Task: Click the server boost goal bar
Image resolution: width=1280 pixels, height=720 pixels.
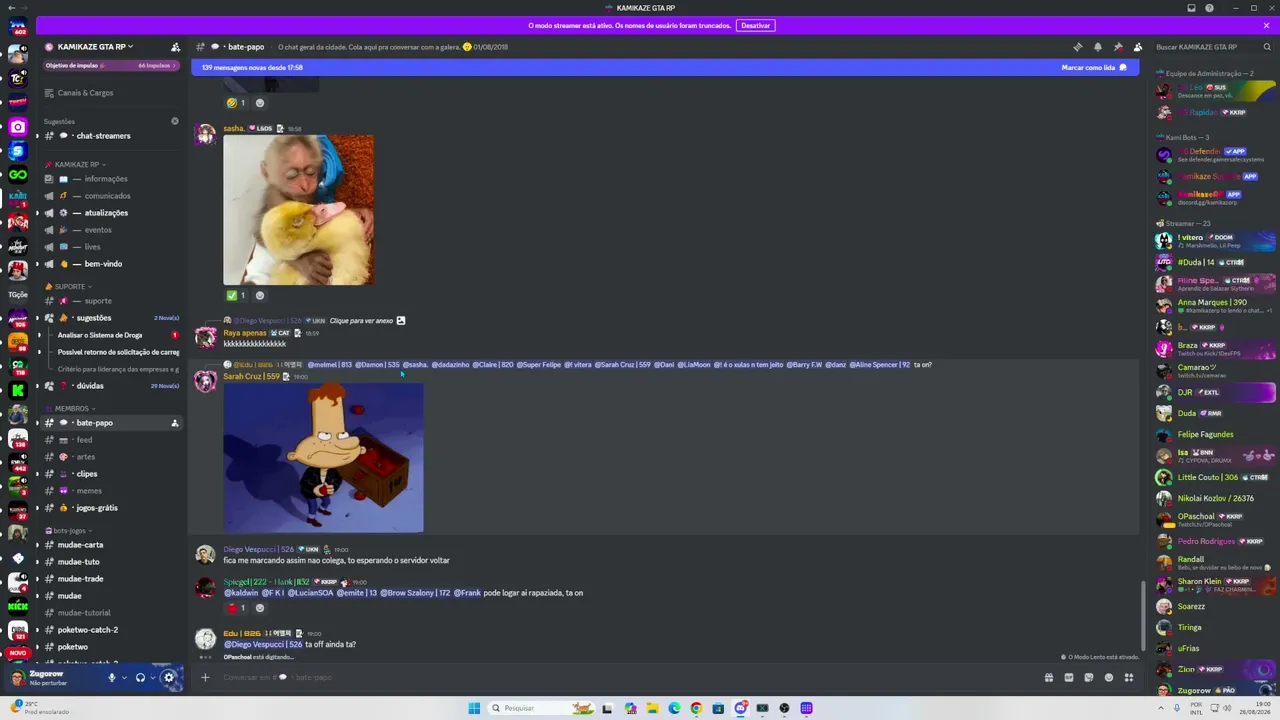Action: (112, 66)
